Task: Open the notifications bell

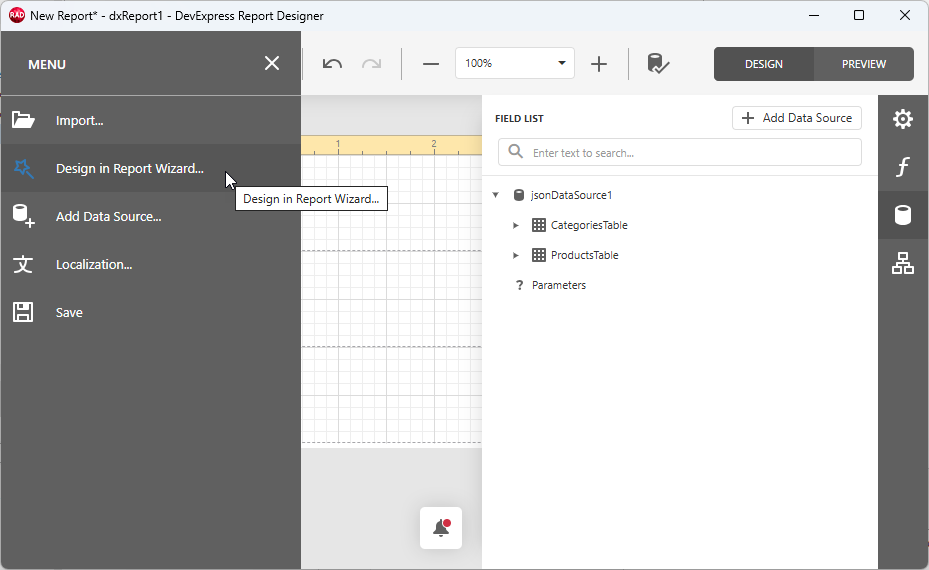Action: (441, 528)
